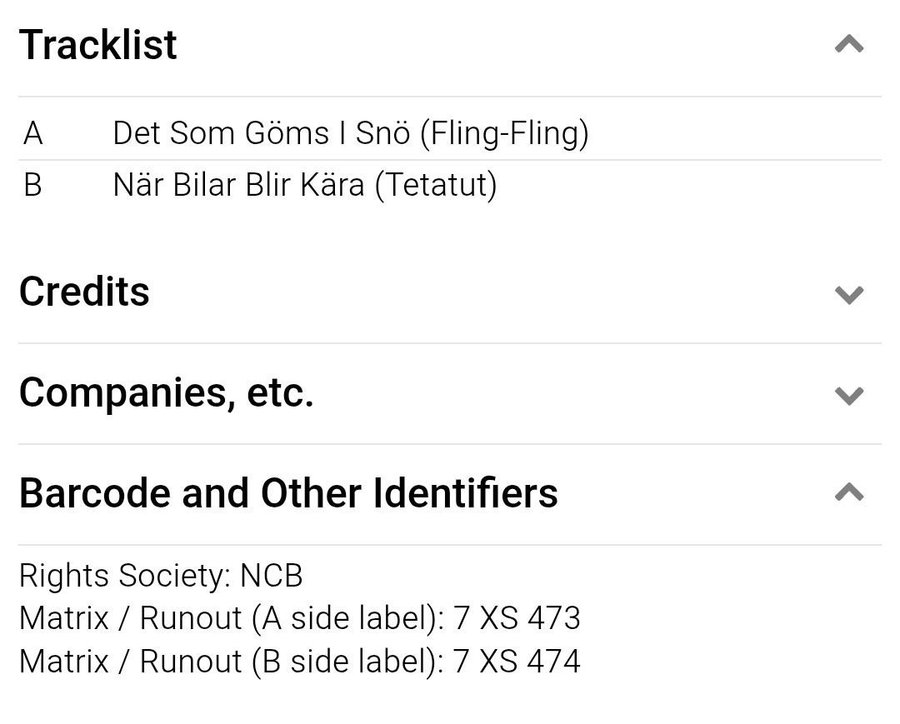Click the side A position letter

pyautogui.click(x=33, y=133)
